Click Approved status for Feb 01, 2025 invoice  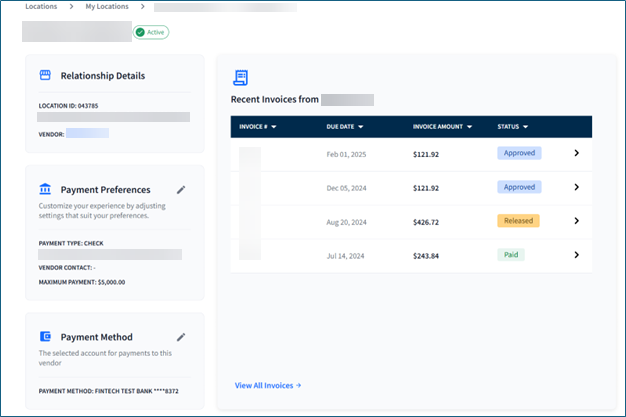(519, 153)
